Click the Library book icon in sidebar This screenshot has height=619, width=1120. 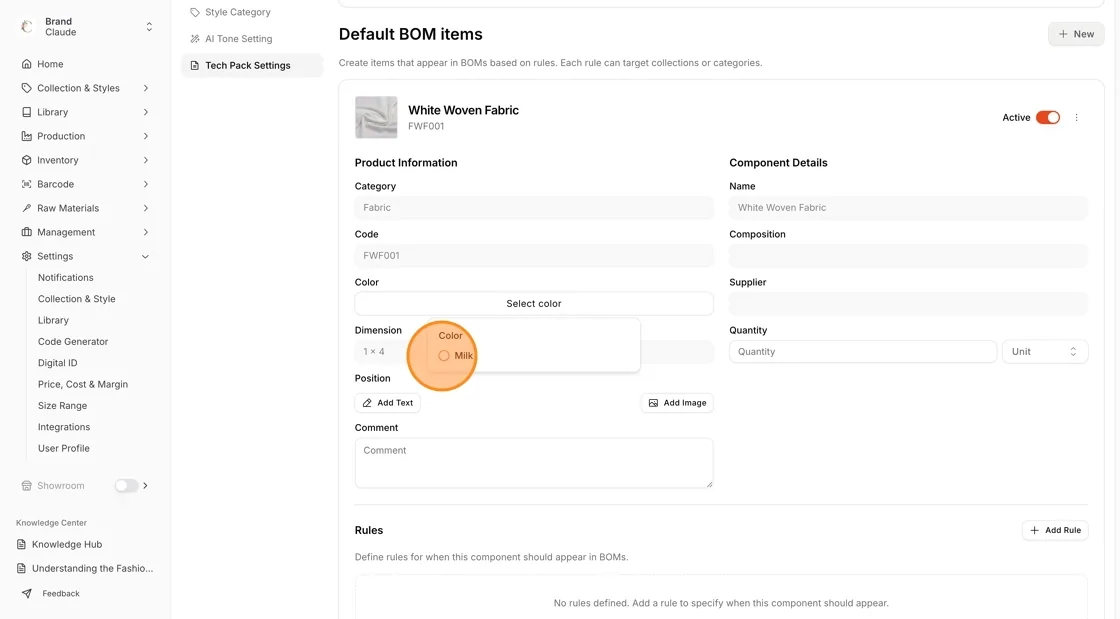(26, 112)
